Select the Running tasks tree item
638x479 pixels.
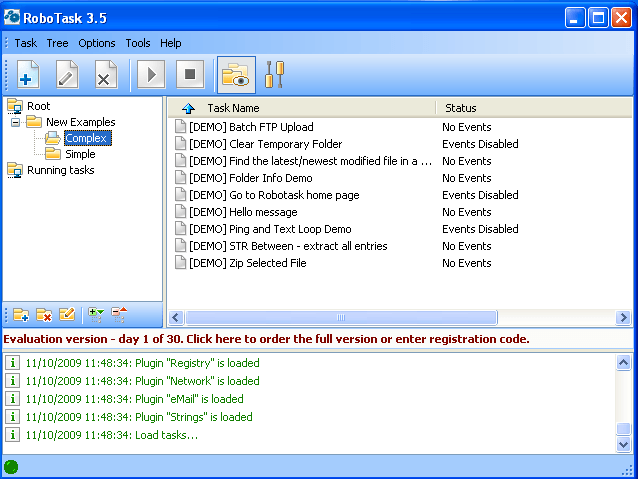[60, 170]
